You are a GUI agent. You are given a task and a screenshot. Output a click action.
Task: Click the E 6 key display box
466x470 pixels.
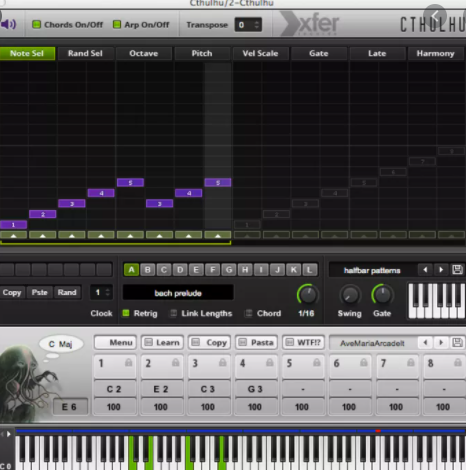point(70,407)
